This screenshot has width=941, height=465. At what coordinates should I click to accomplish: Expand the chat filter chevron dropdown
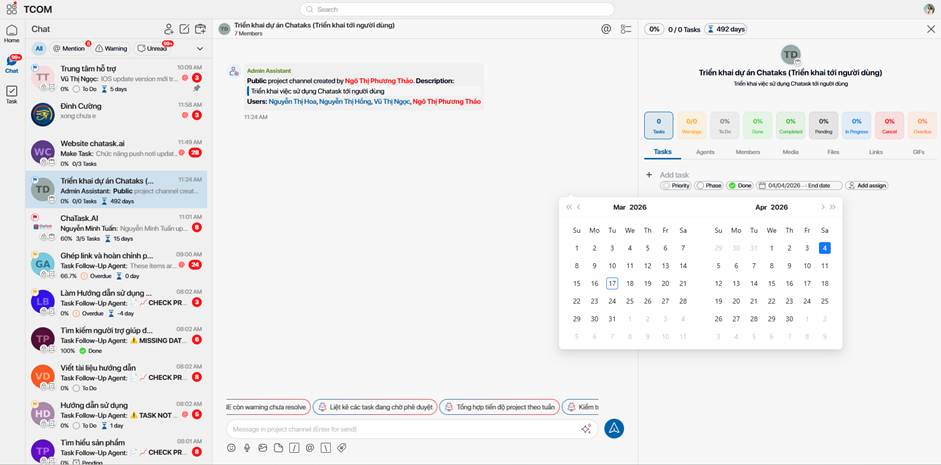click(x=200, y=49)
